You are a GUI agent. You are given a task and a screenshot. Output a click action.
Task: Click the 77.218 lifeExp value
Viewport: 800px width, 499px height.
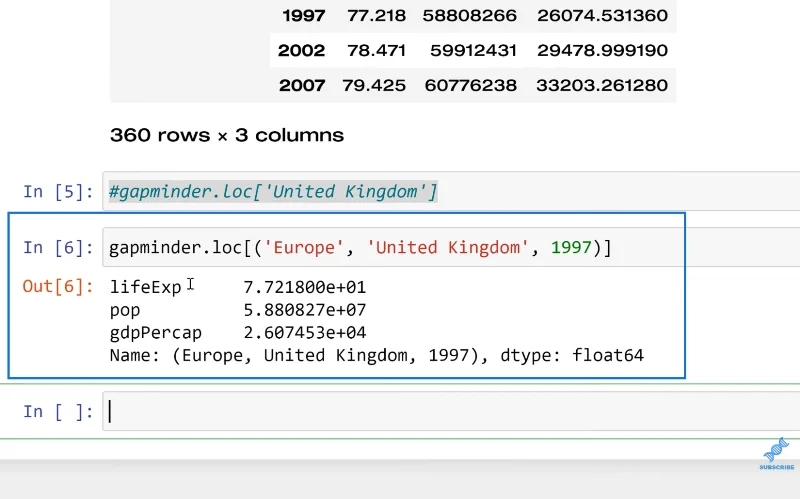click(x=377, y=15)
